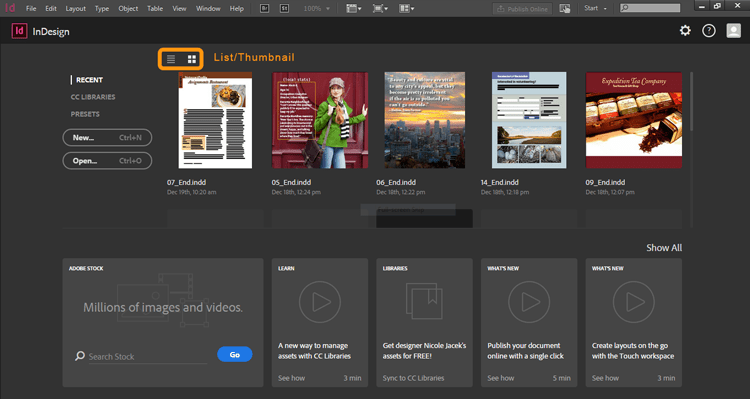Click the blue Go button
750x399 pixels.
point(235,355)
